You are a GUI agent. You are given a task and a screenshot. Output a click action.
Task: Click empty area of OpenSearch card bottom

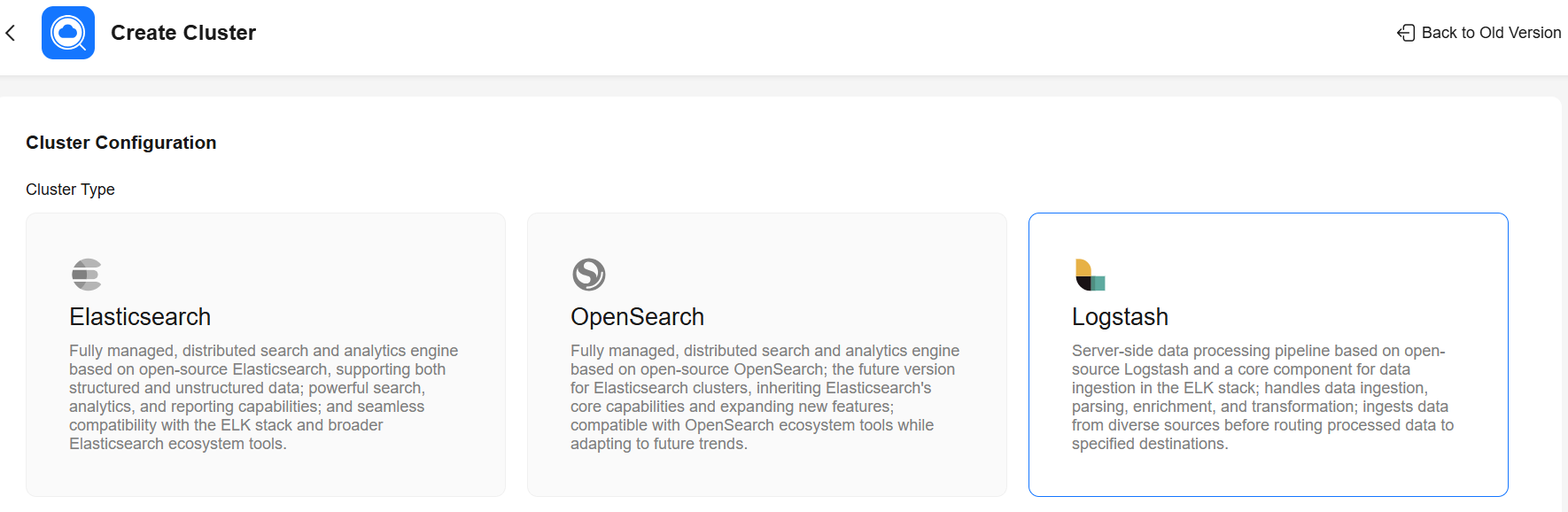[x=767, y=475]
